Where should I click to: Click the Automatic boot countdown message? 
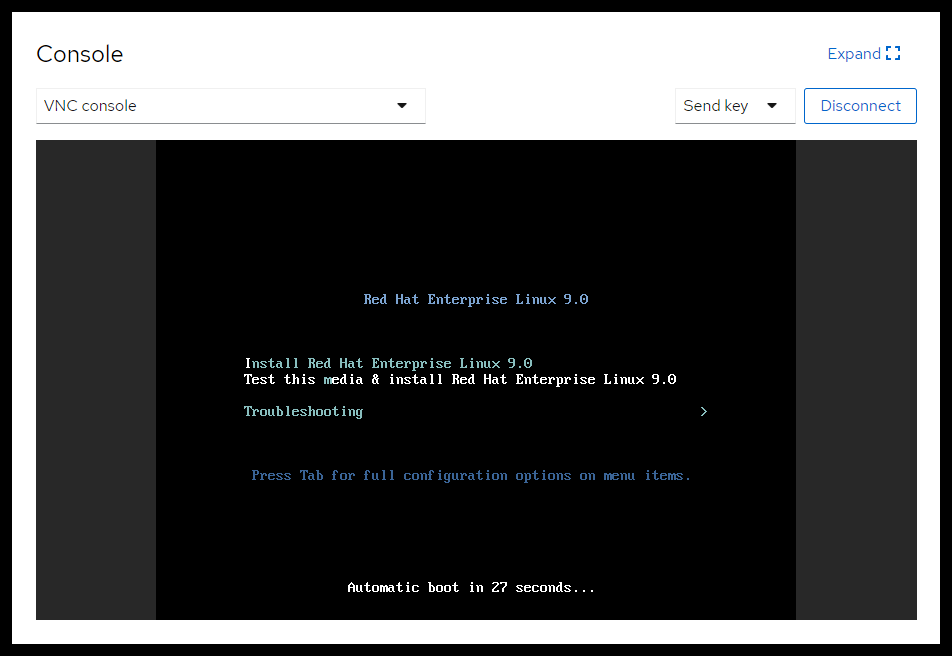[471, 588]
